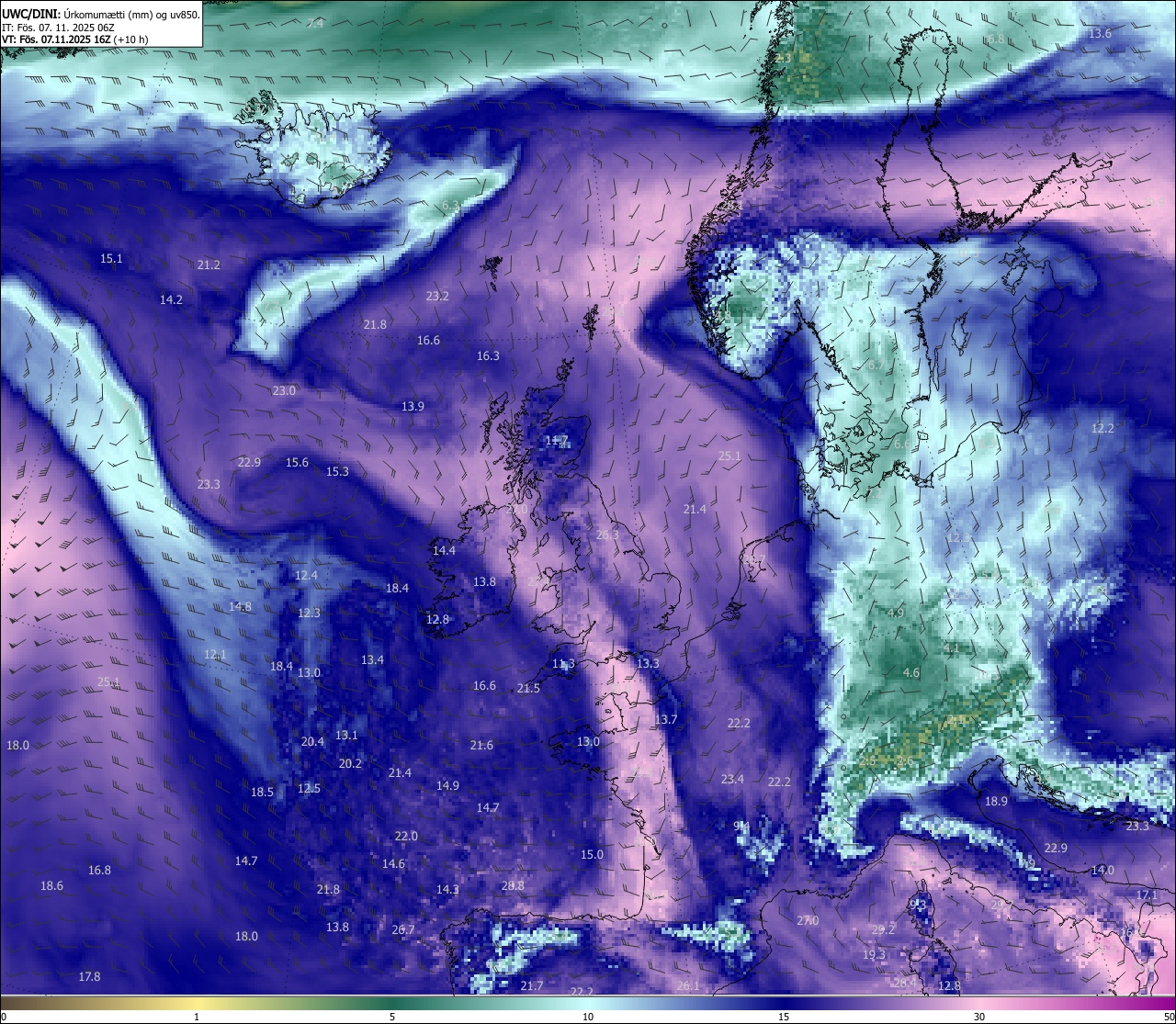Click the map value 14.4

444,551
